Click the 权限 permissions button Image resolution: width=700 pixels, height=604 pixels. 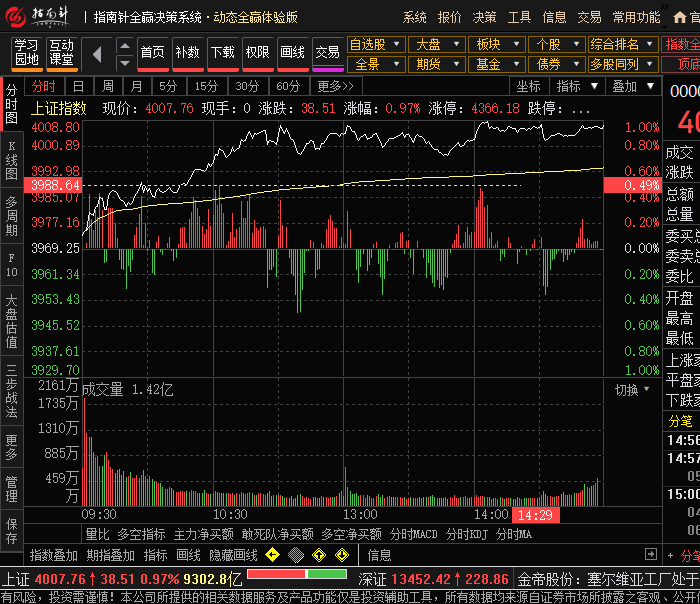click(258, 53)
